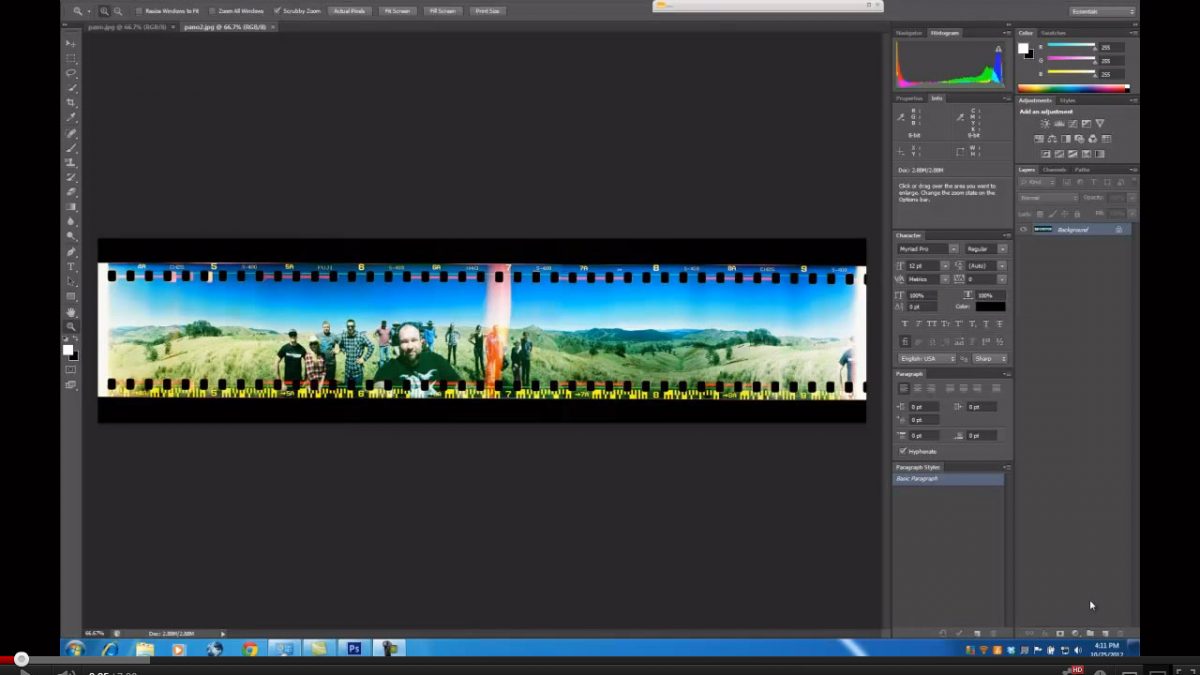Switch to the Swatches tab

pyautogui.click(x=1053, y=33)
